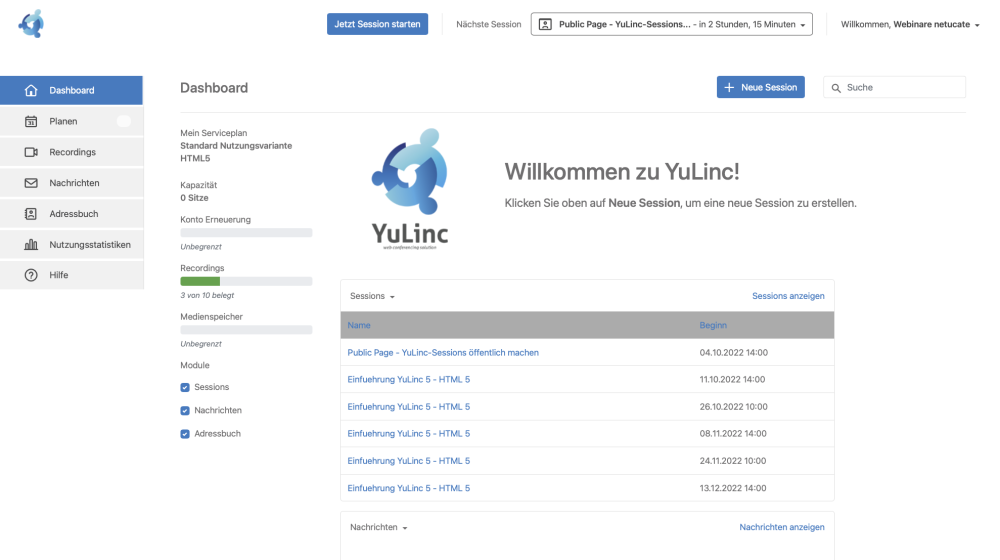Viewport: 1000px width, 560px height.
Task: Click the date 04.10.2022 14:00
Action: tap(733, 353)
